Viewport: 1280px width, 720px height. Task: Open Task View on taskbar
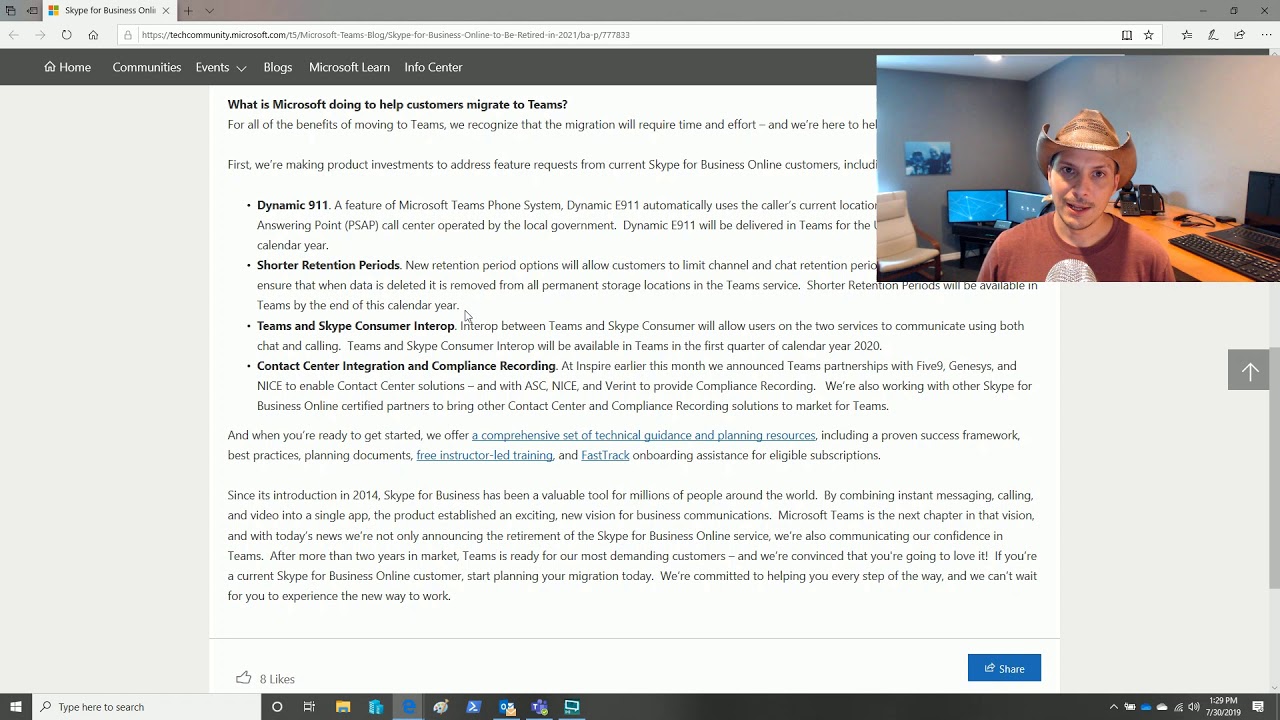[309, 707]
